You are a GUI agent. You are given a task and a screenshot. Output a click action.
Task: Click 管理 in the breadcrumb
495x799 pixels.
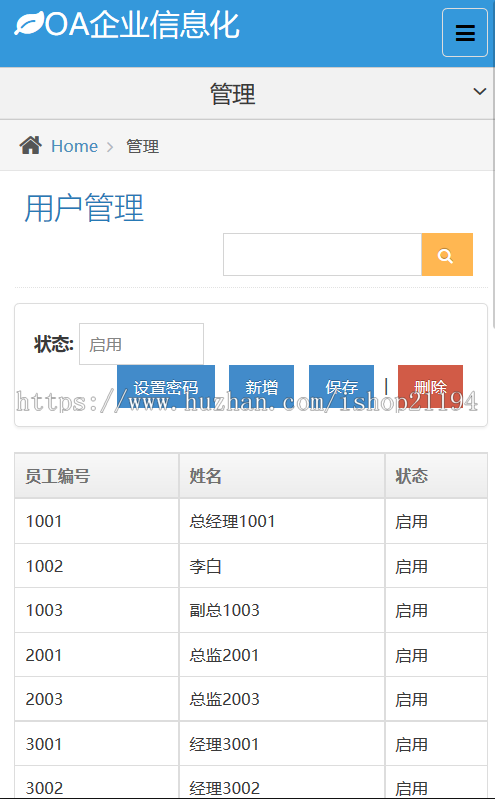click(x=143, y=147)
